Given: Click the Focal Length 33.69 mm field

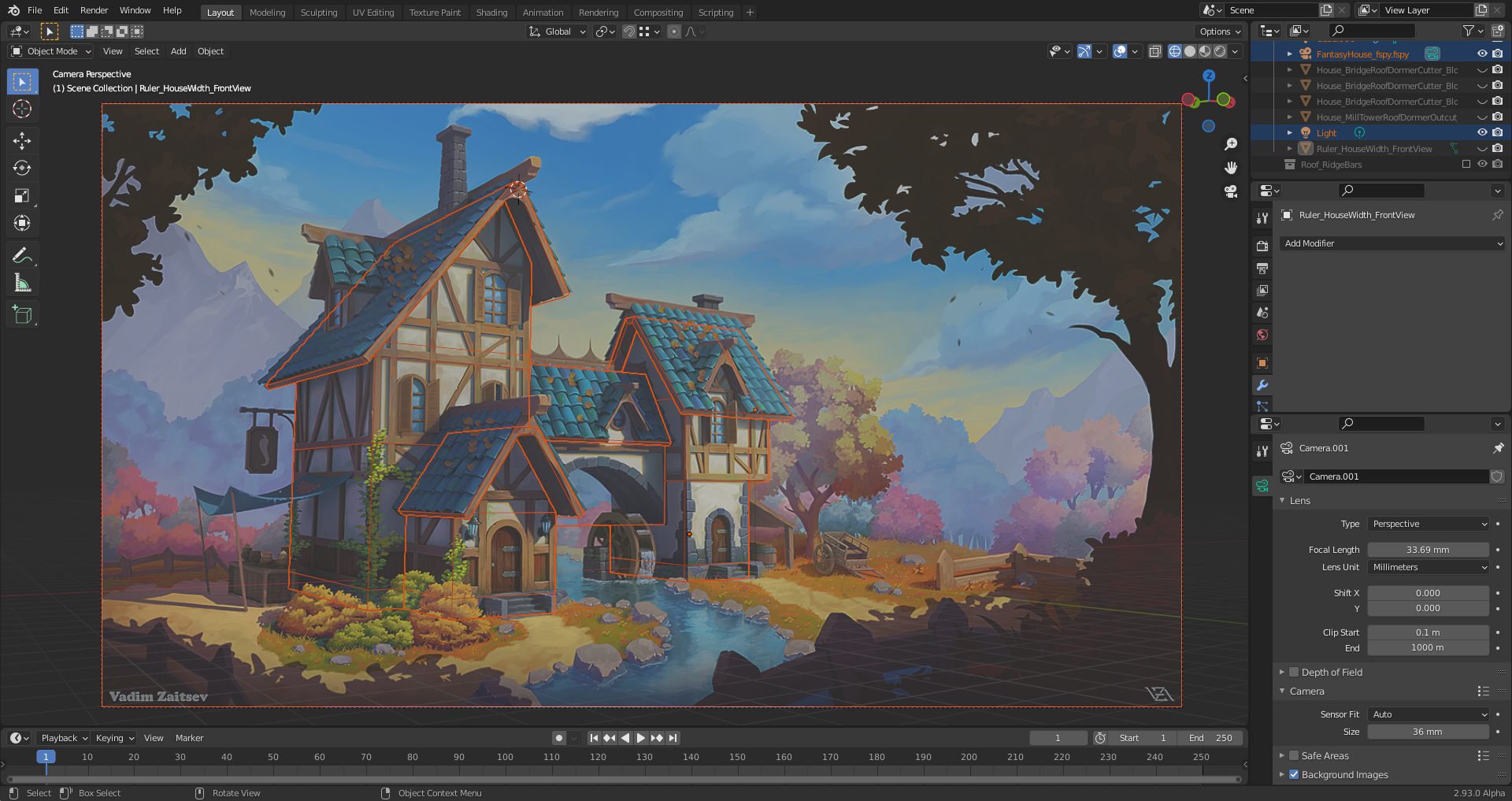Looking at the screenshot, I should [x=1429, y=550].
